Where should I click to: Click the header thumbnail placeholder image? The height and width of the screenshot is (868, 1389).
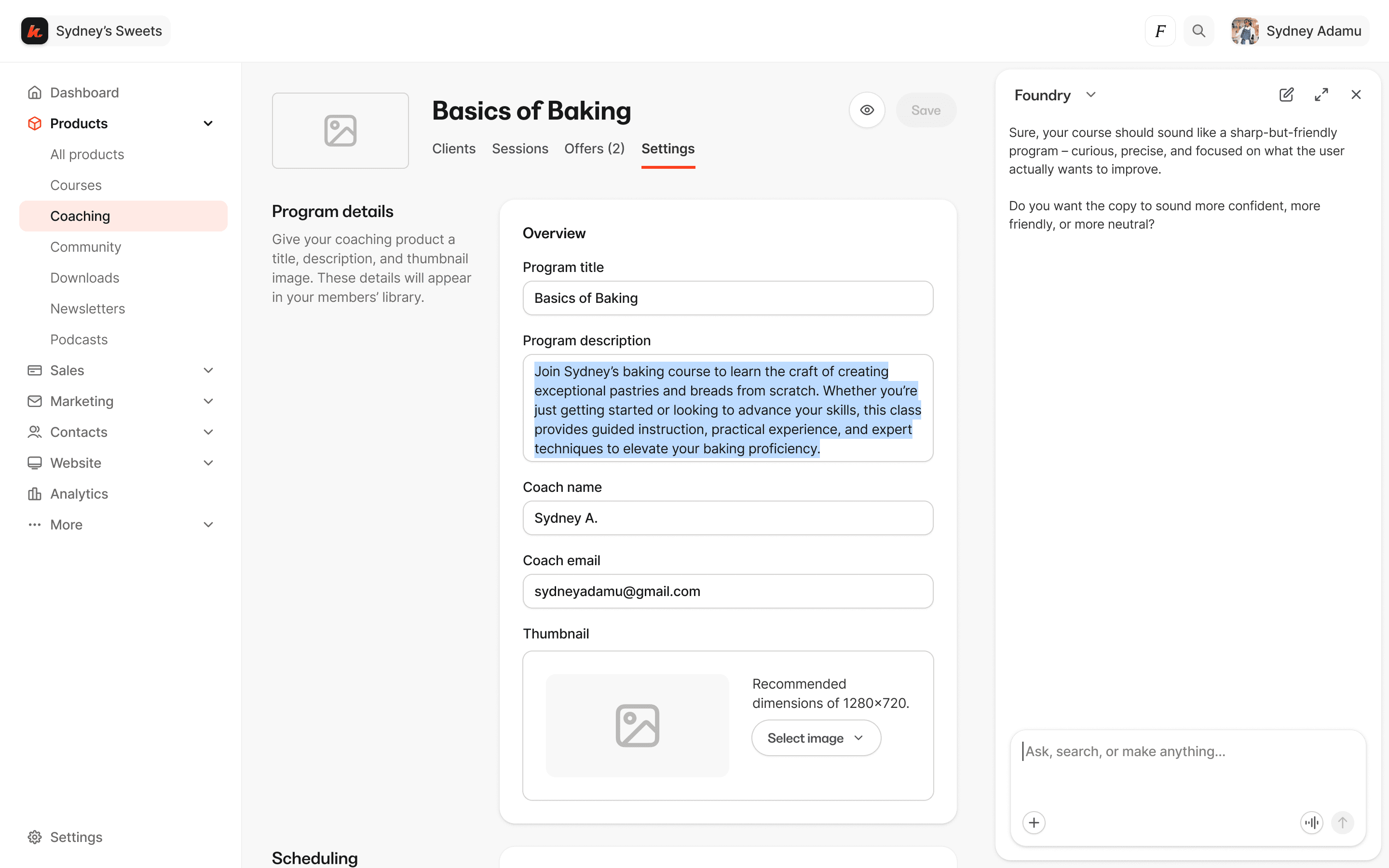coord(340,131)
